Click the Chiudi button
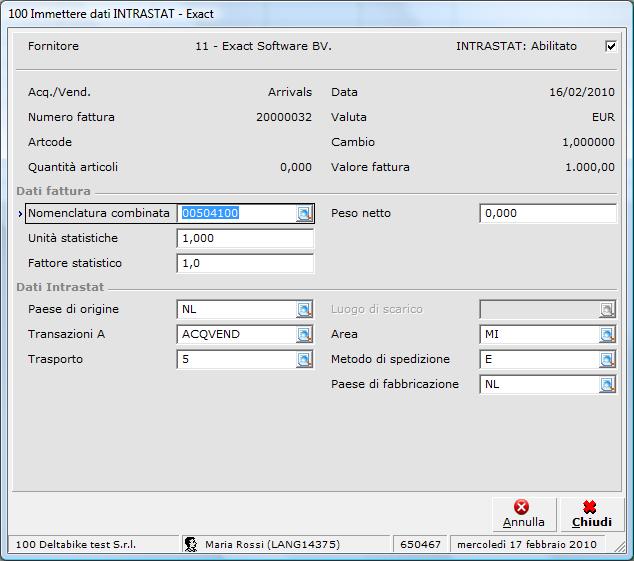 591,514
